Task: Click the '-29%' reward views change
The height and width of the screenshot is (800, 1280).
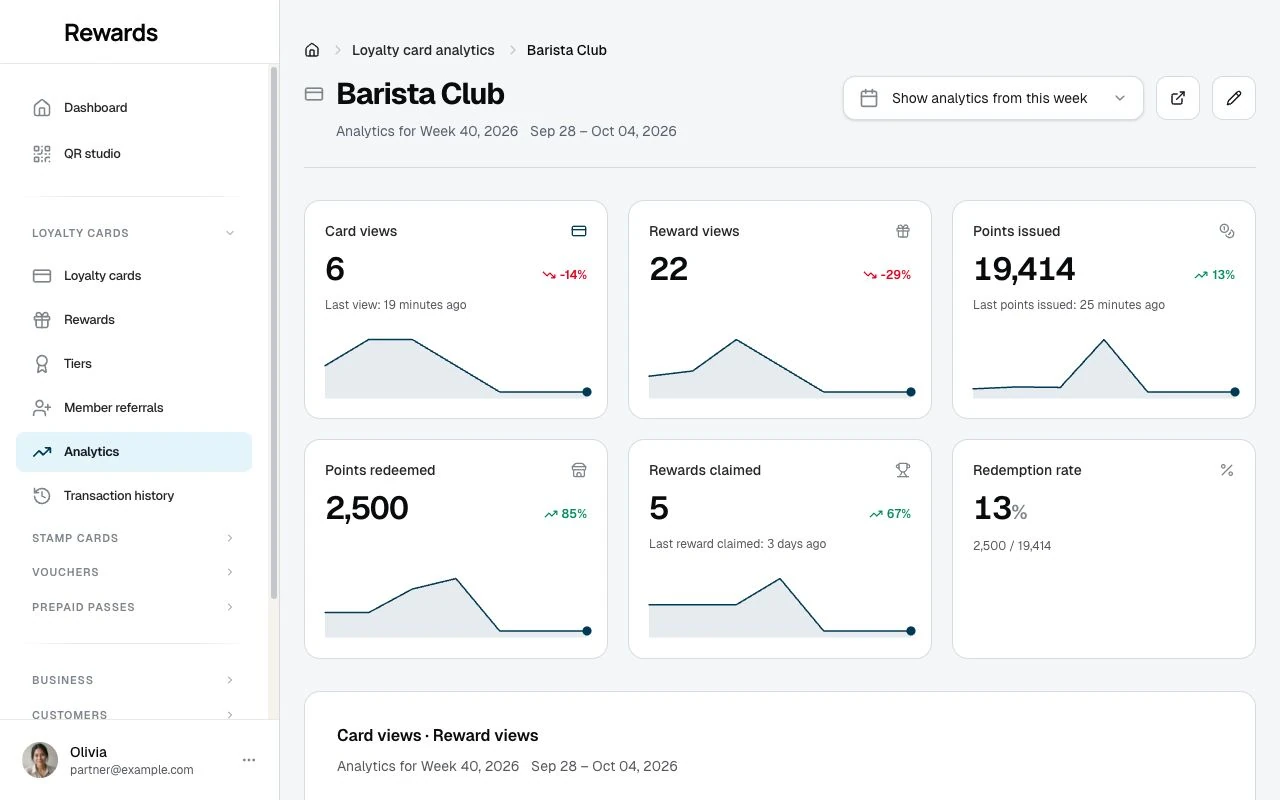Action: click(x=887, y=275)
